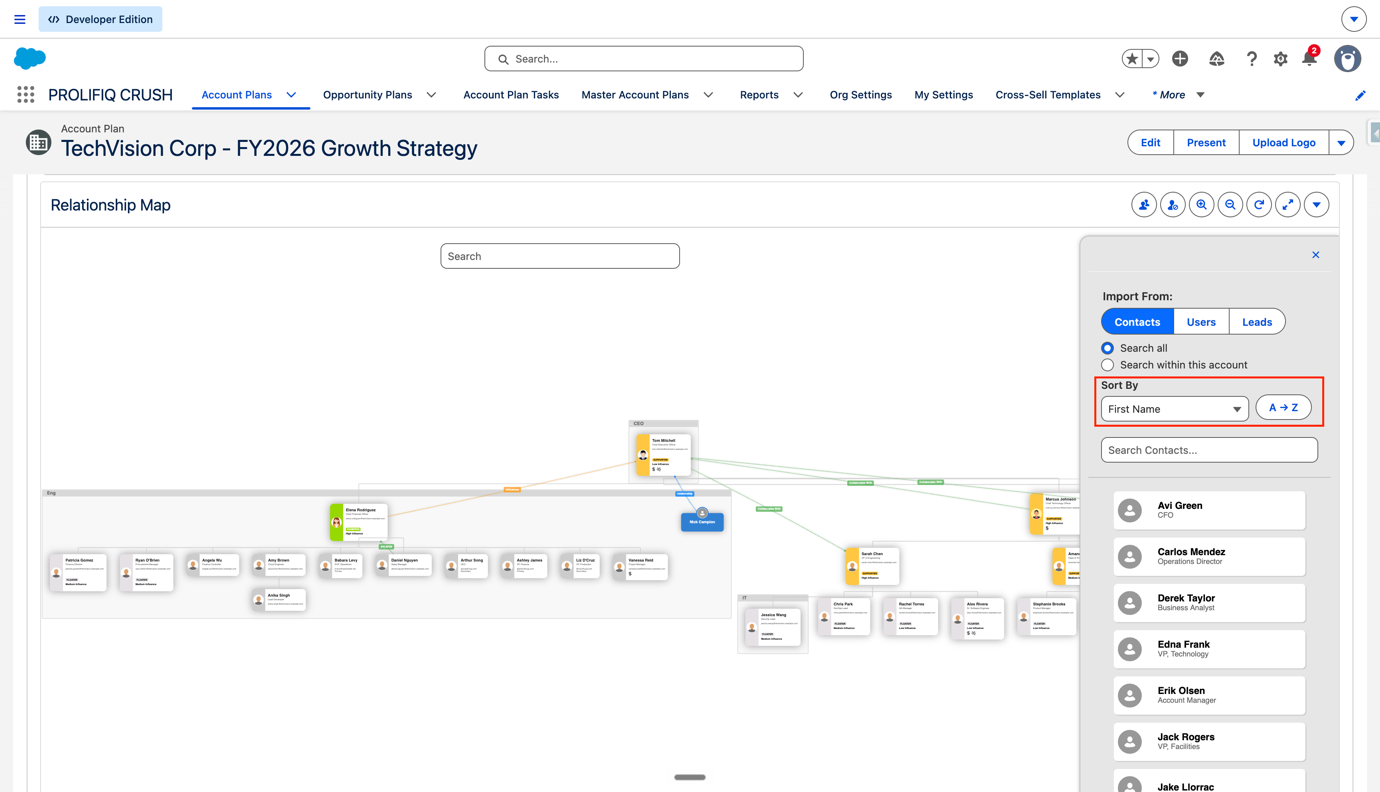Open Trailhead guidance icon

coord(1217,59)
